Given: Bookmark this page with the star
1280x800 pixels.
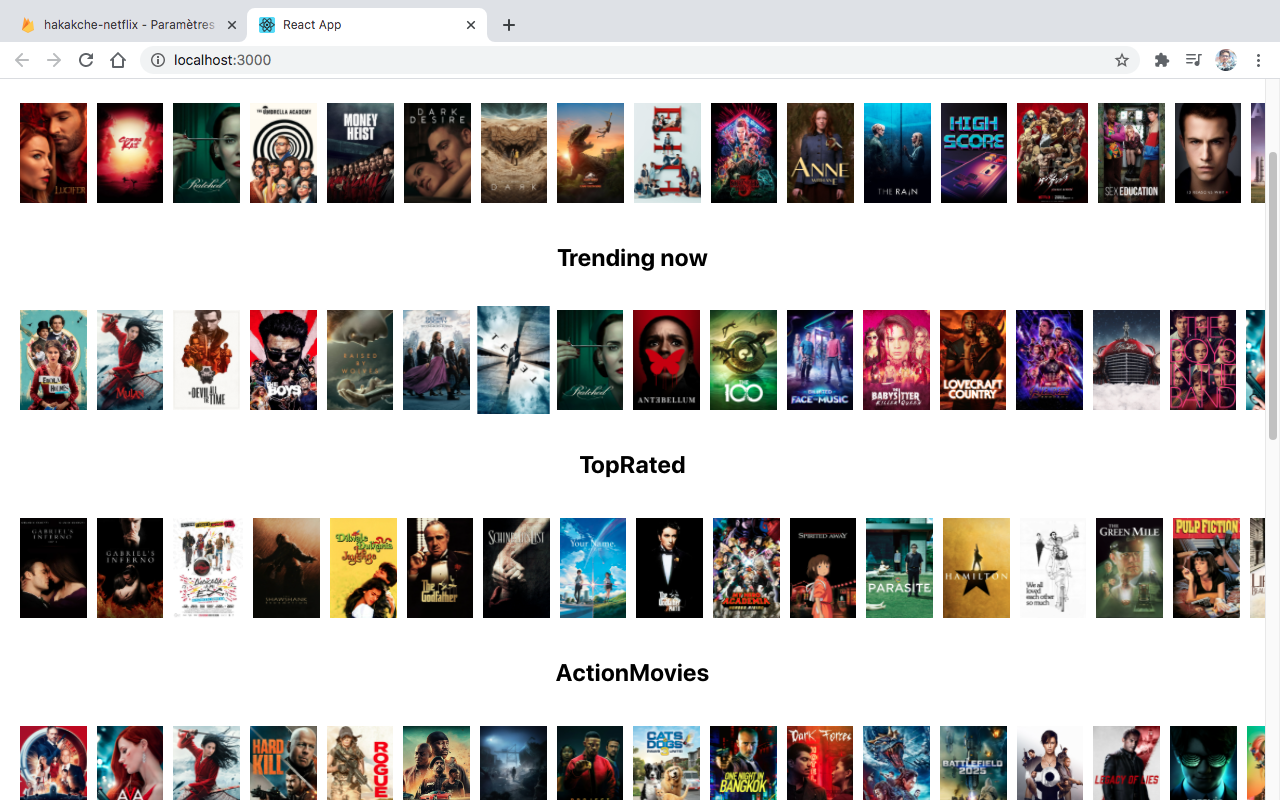Looking at the screenshot, I should click(x=1122, y=60).
